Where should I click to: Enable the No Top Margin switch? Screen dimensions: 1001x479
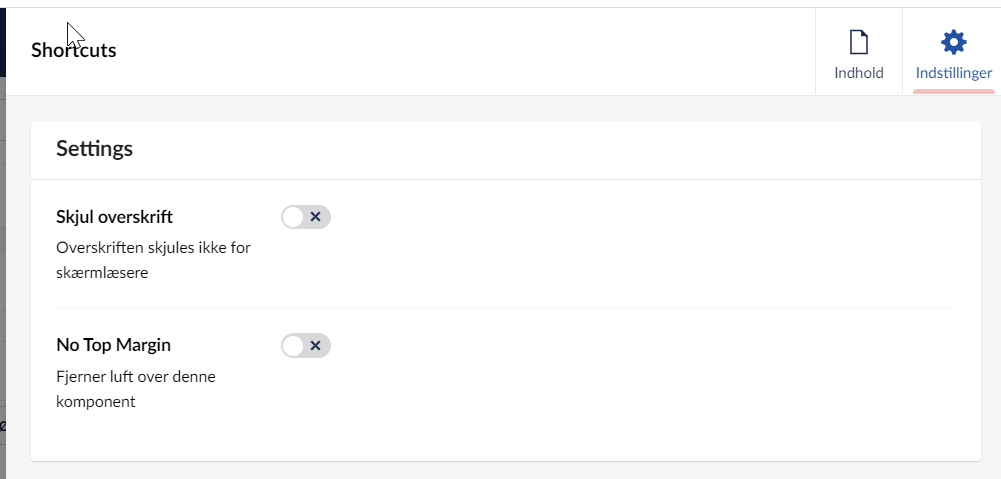pyautogui.click(x=305, y=346)
